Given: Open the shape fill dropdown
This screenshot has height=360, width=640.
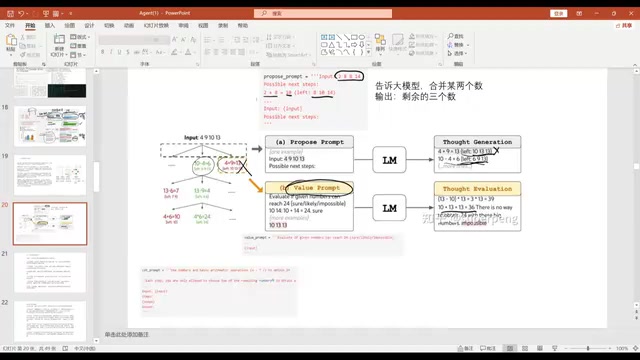Looking at the screenshot, I should [422, 36].
